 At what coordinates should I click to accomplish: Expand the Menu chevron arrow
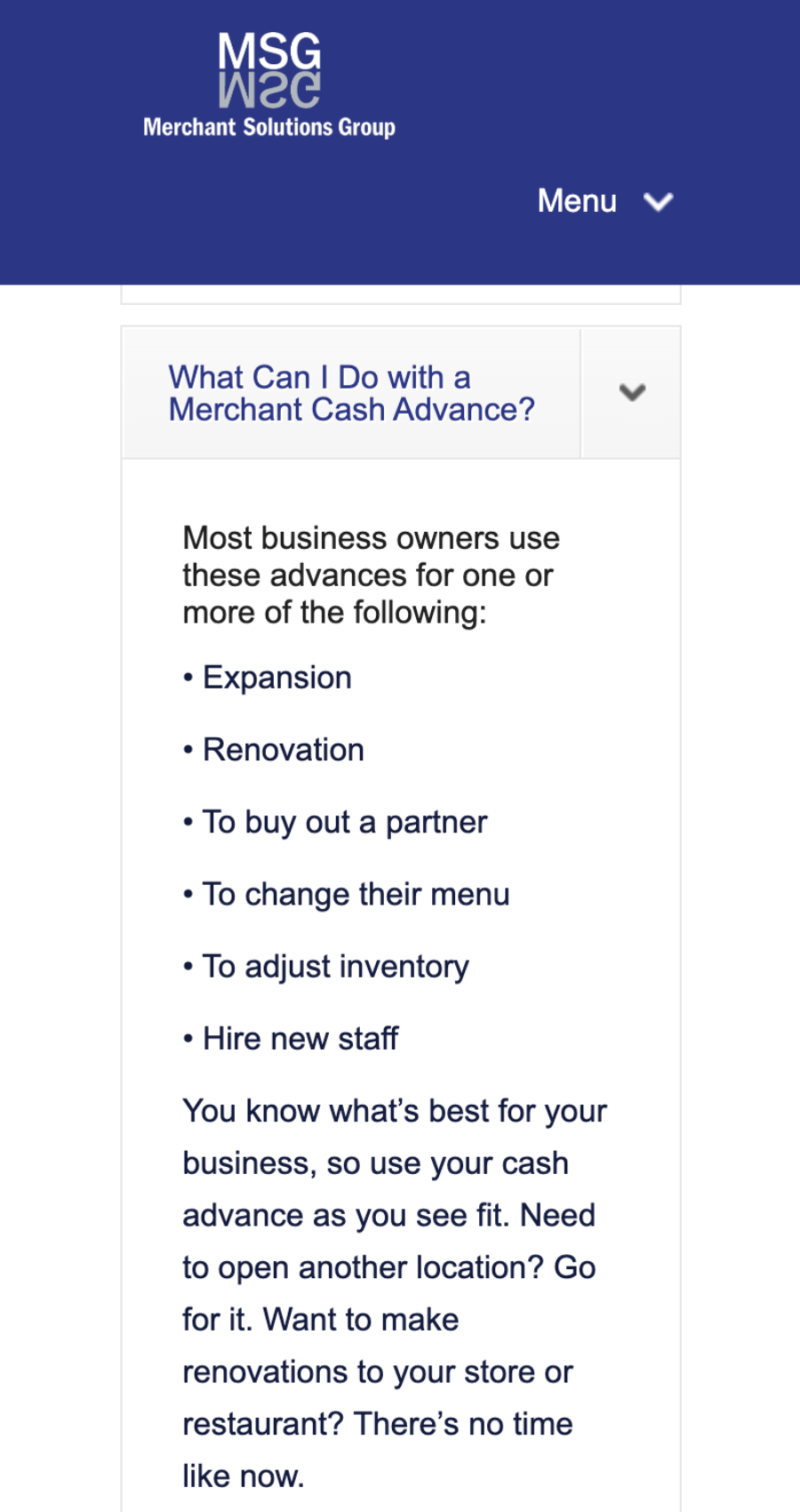coord(658,202)
